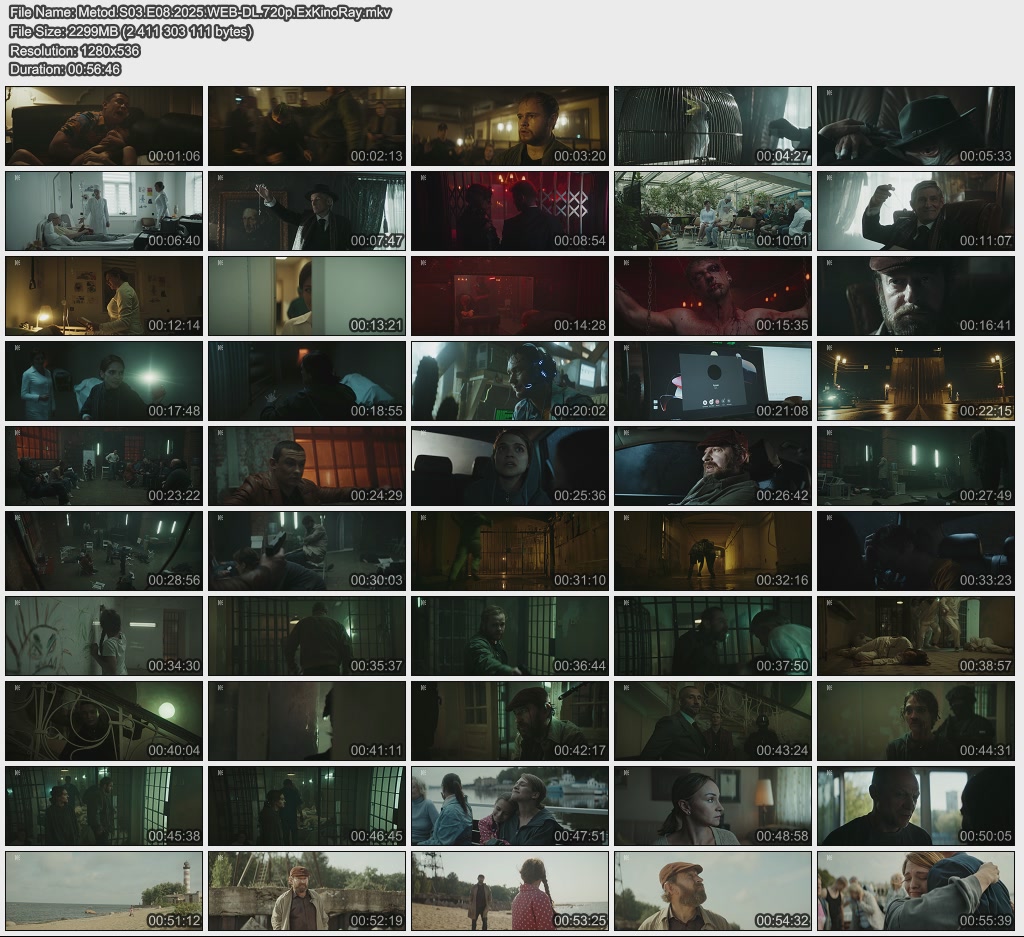Select the night street frame at 00:22:15
The height and width of the screenshot is (937, 1024).
915,381
